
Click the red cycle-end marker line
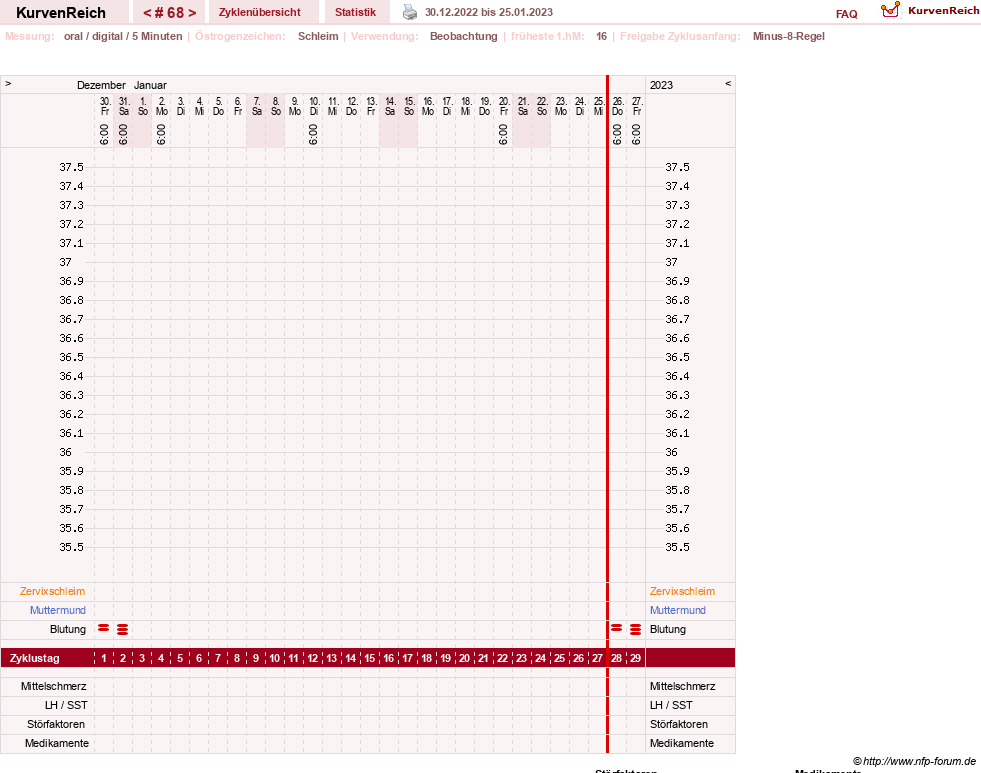tap(607, 413)
